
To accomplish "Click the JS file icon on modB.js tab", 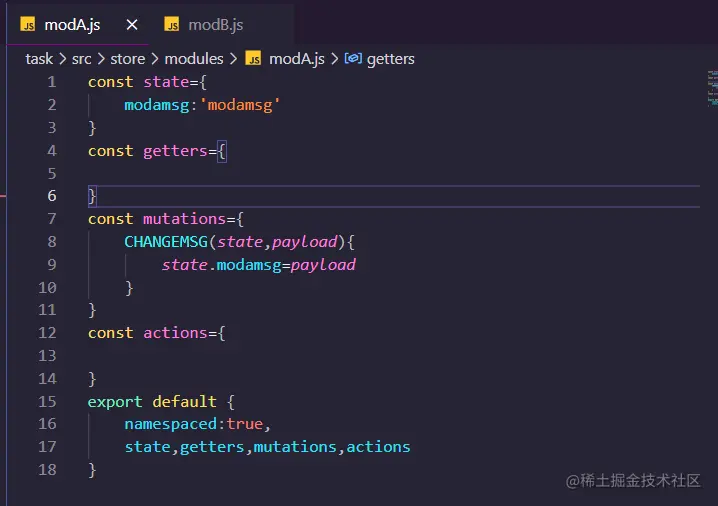I will click(172, 24).
